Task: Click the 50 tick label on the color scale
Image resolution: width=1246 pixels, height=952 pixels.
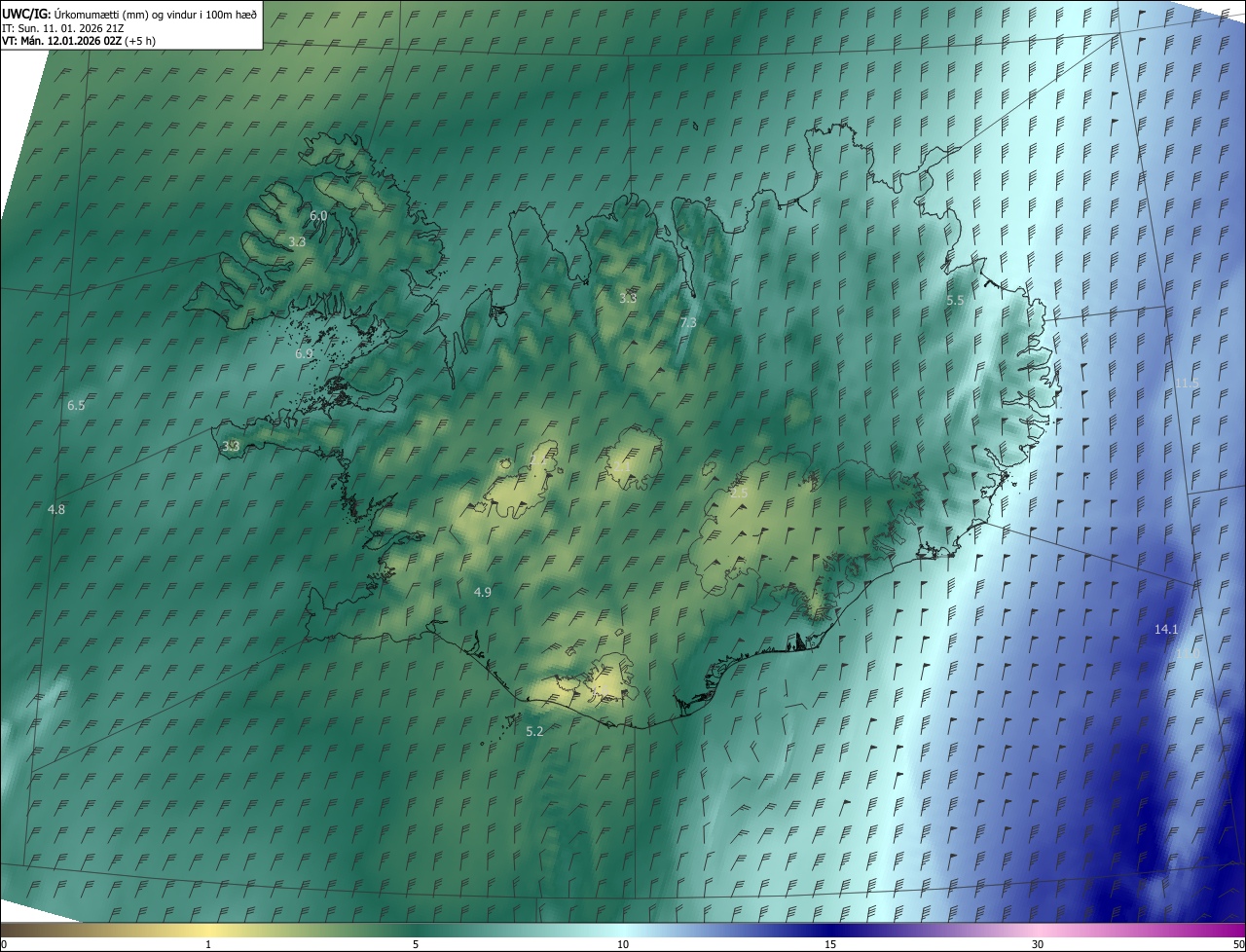Action: (x=1238, y=944)
